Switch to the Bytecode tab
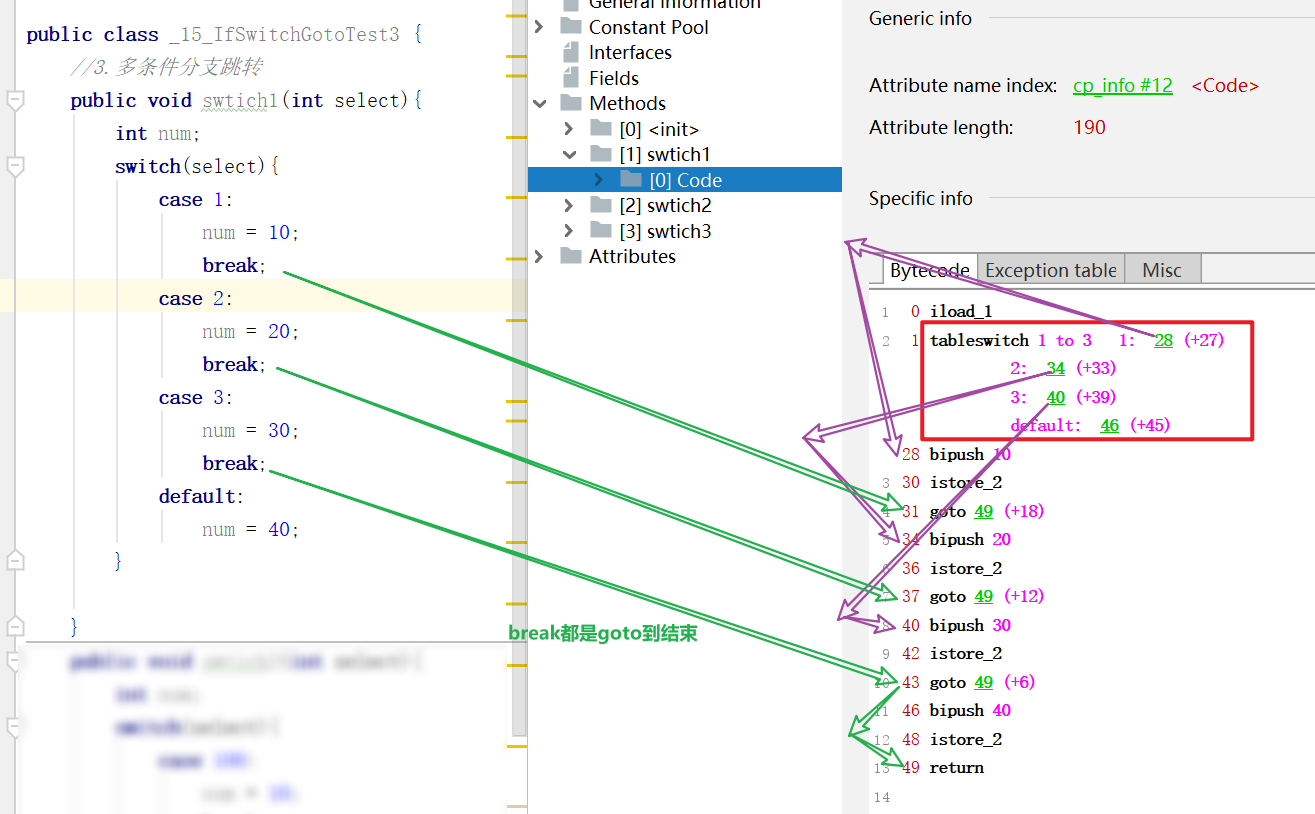Viewport: 1315px width, 814px height. (x=929, y=270)
